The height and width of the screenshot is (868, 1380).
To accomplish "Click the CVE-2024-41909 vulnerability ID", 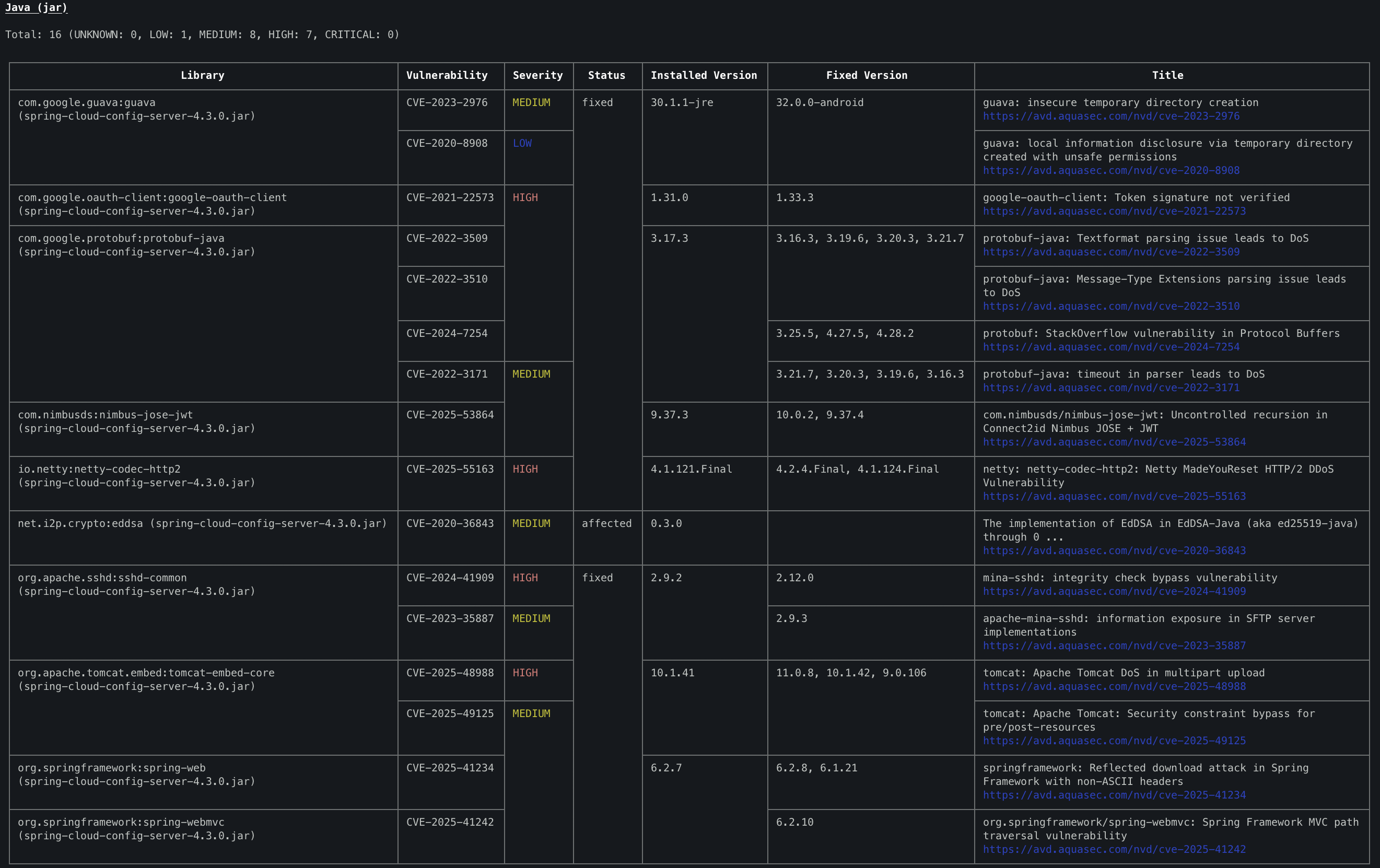I will click(x=450, y=578).
